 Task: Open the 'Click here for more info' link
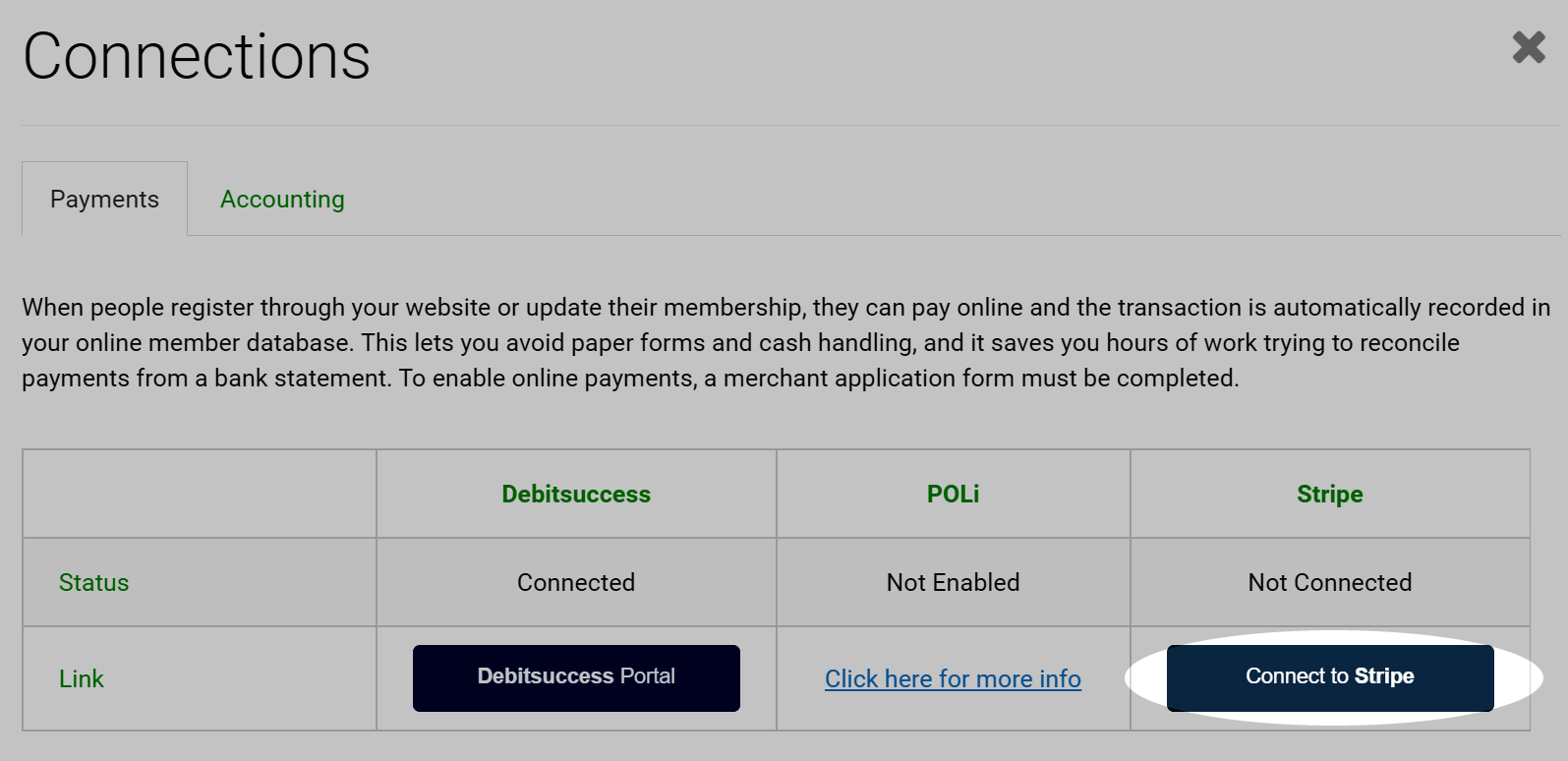(x=953, y=678)
